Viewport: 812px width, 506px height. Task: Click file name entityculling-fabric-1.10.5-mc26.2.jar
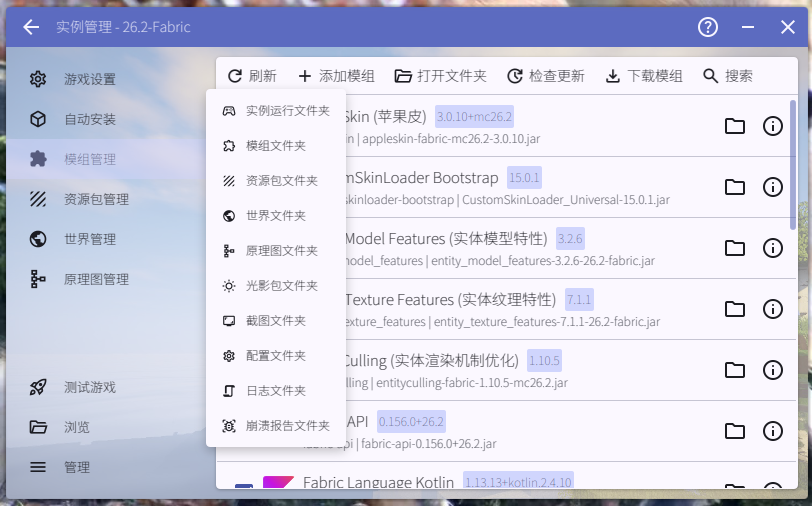click(472, 383)
